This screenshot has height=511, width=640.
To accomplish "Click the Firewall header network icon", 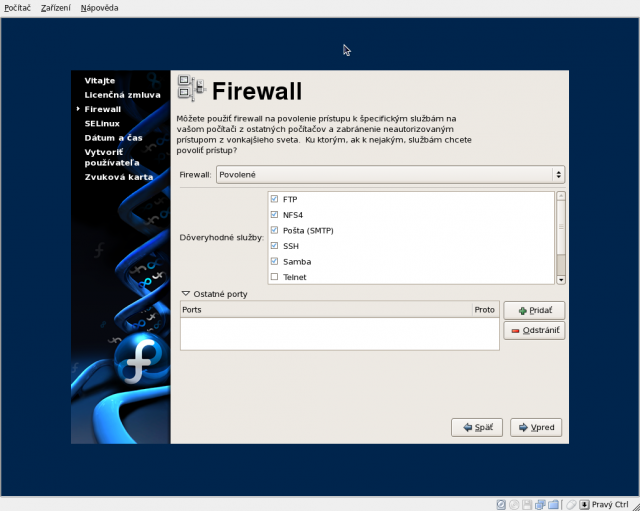I will pyautogui.click(x=191, y=88).
